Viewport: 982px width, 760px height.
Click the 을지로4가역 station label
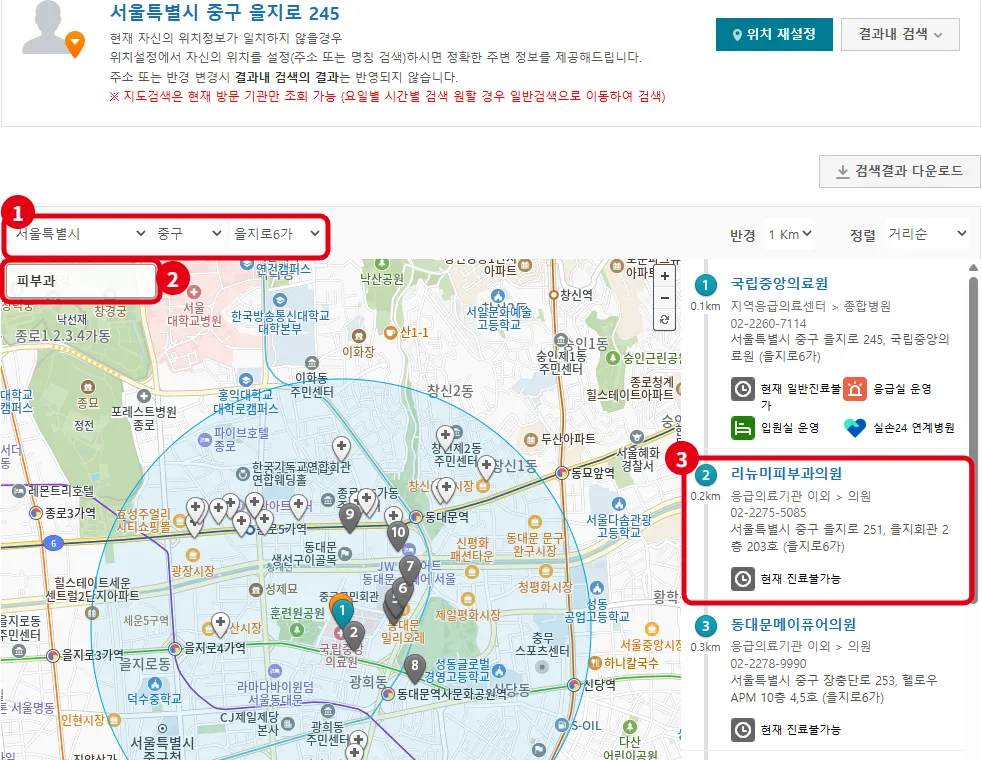tap(214, 648)
